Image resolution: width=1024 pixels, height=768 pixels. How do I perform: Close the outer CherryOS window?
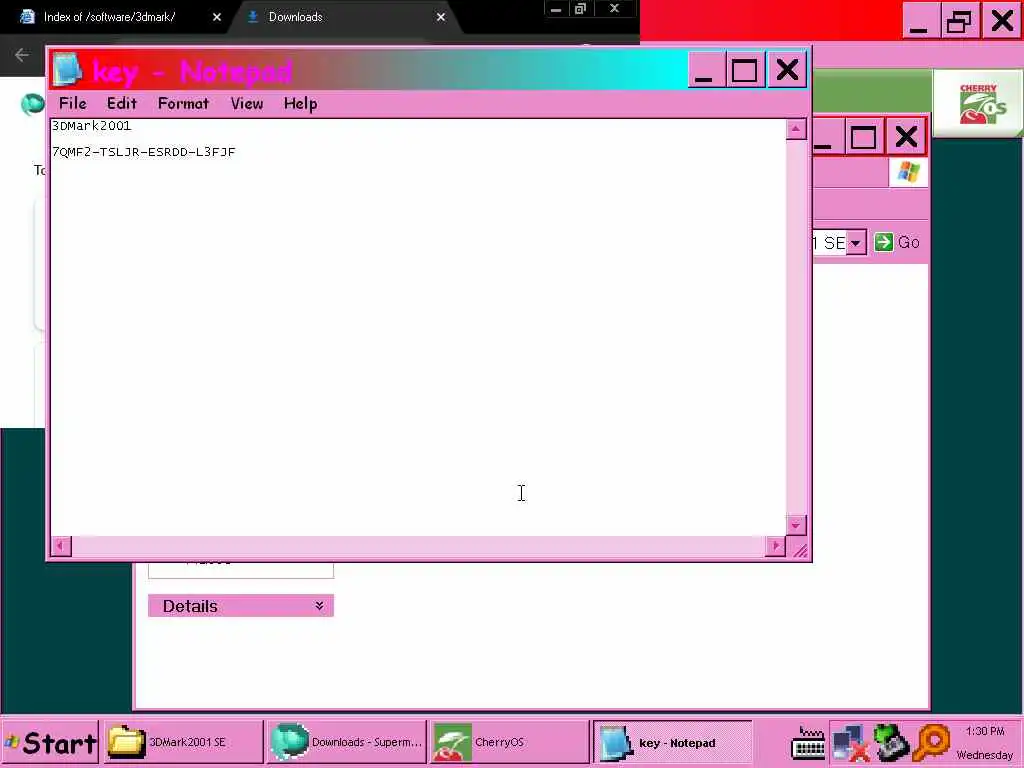coord(1001,21)
